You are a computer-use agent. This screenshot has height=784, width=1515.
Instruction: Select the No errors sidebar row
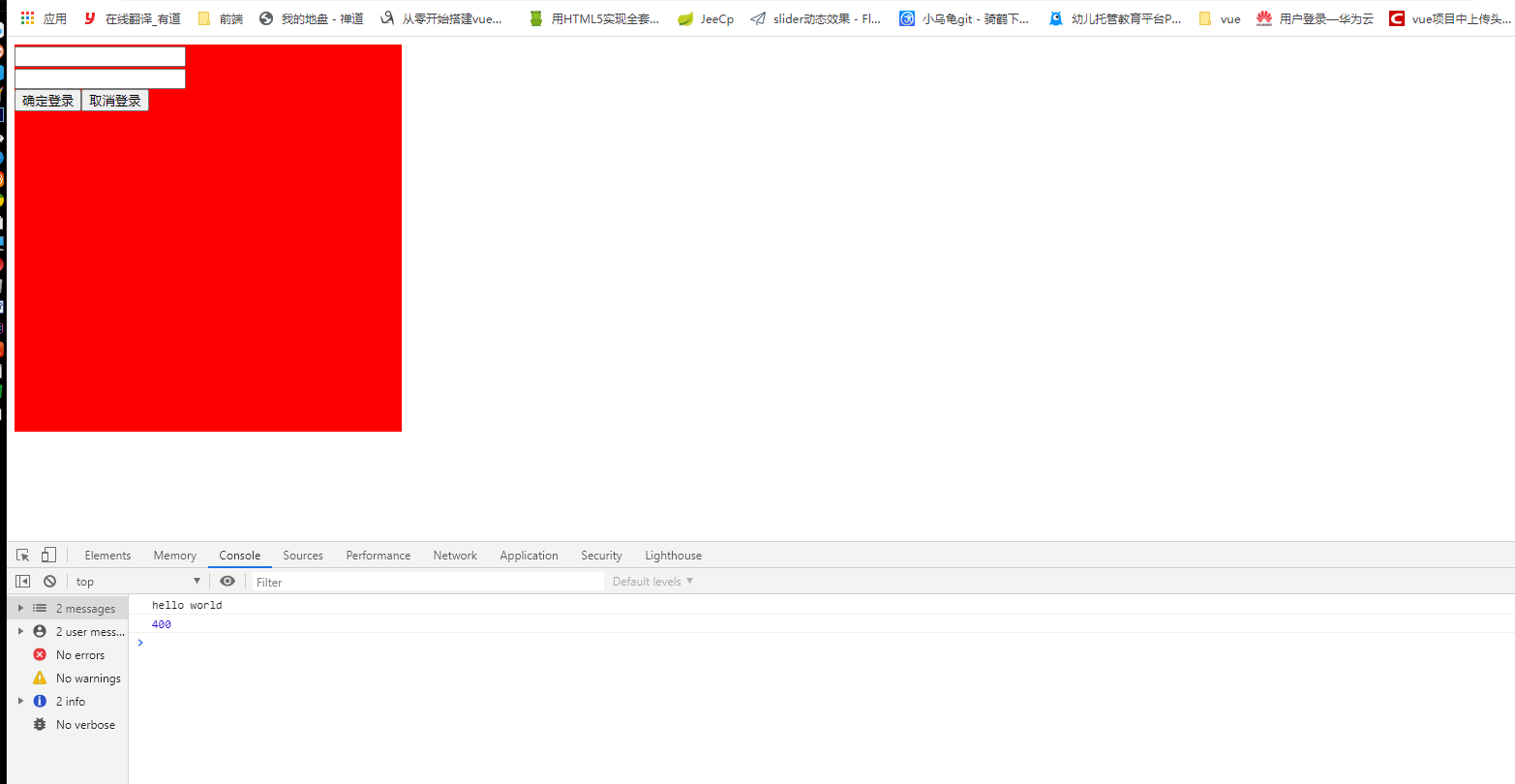67,655
